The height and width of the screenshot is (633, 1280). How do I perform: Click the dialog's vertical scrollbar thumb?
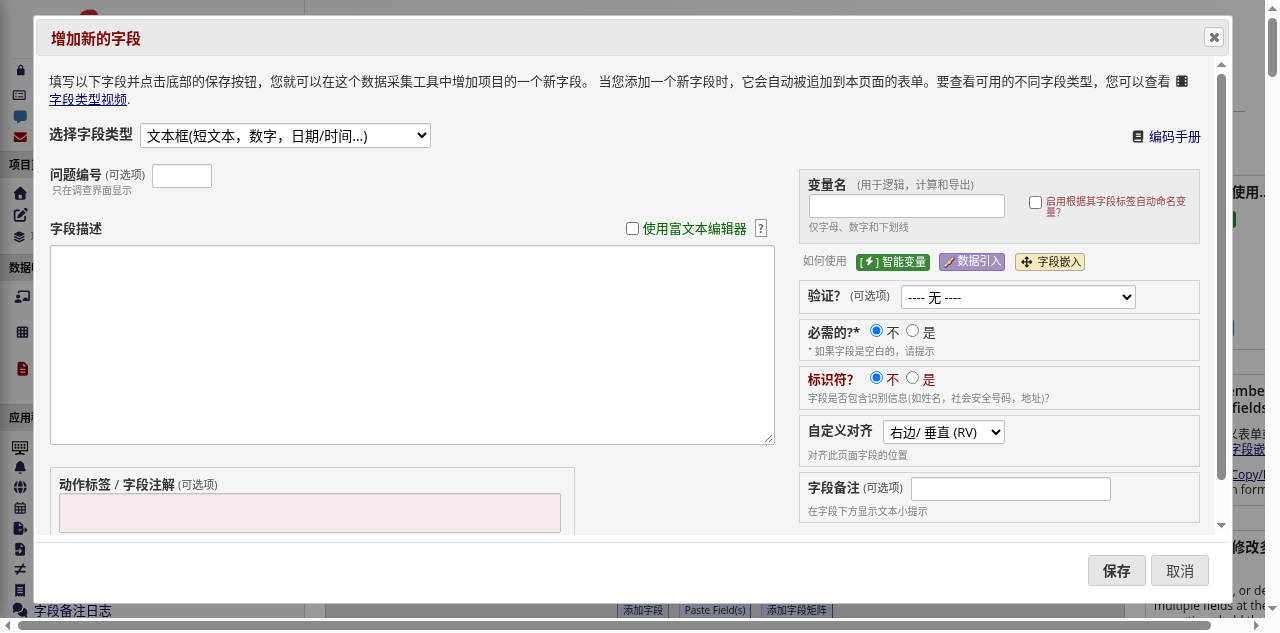[x=1221, y=276]
